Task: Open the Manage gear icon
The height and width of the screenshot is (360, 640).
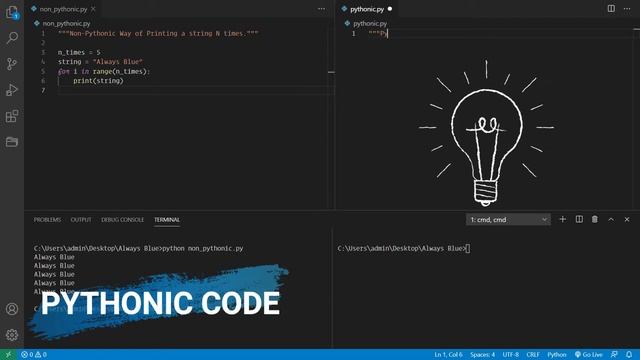Action: tap(12, 335)
